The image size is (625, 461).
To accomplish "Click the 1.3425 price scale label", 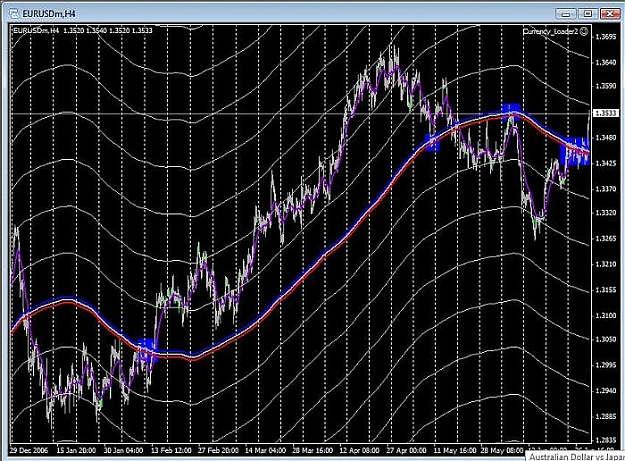I will point(605,163).
